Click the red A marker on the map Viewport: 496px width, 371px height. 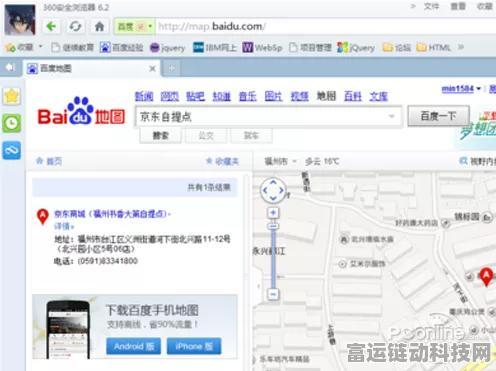tap(486, 277)
